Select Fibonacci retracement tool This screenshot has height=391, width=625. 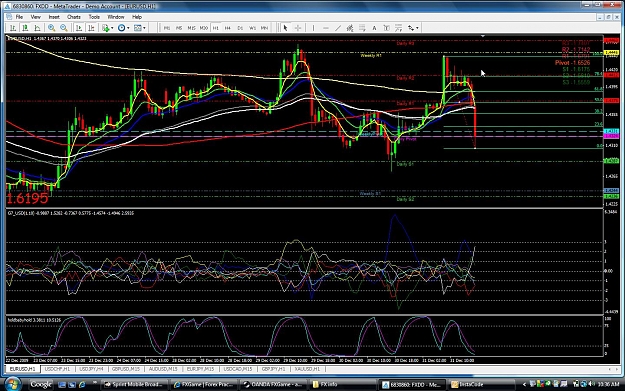(x=362, y=28)
